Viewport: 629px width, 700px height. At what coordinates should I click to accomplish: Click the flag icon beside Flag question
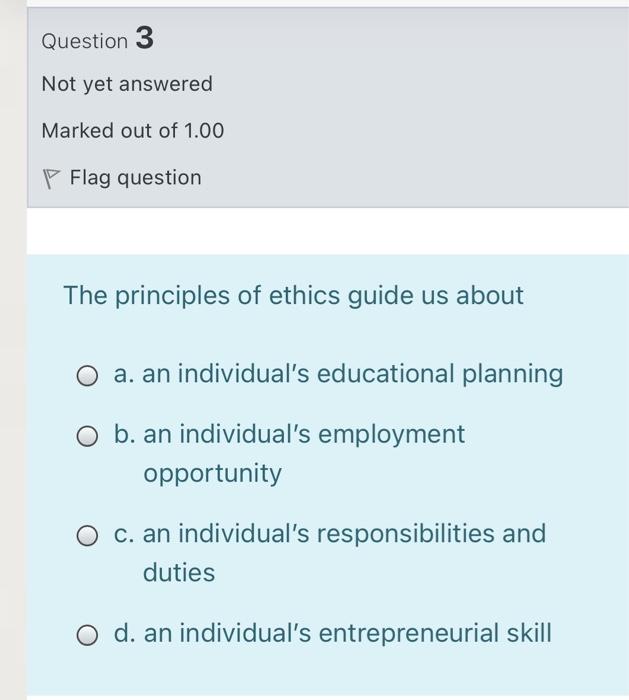click(51, 178)
